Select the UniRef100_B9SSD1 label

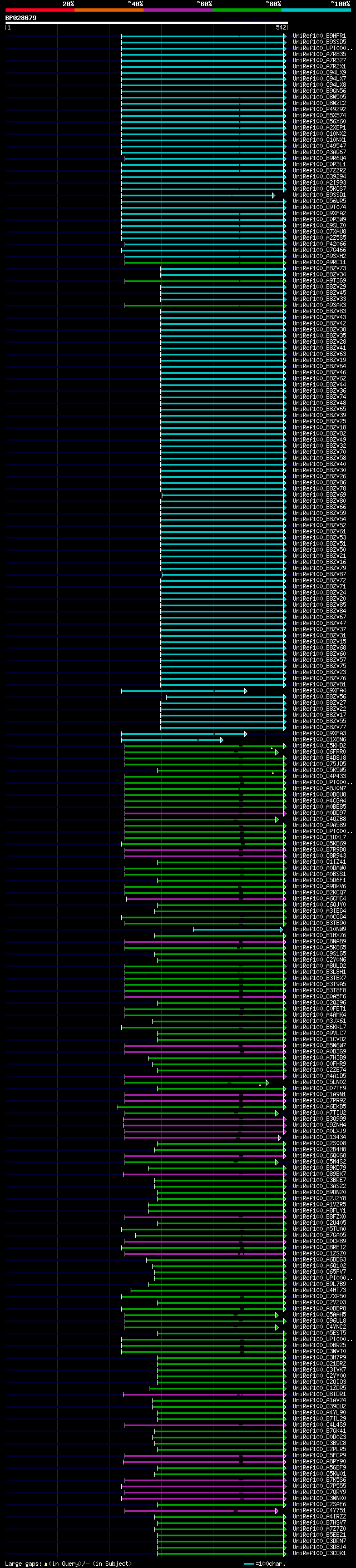click(319, 195)
